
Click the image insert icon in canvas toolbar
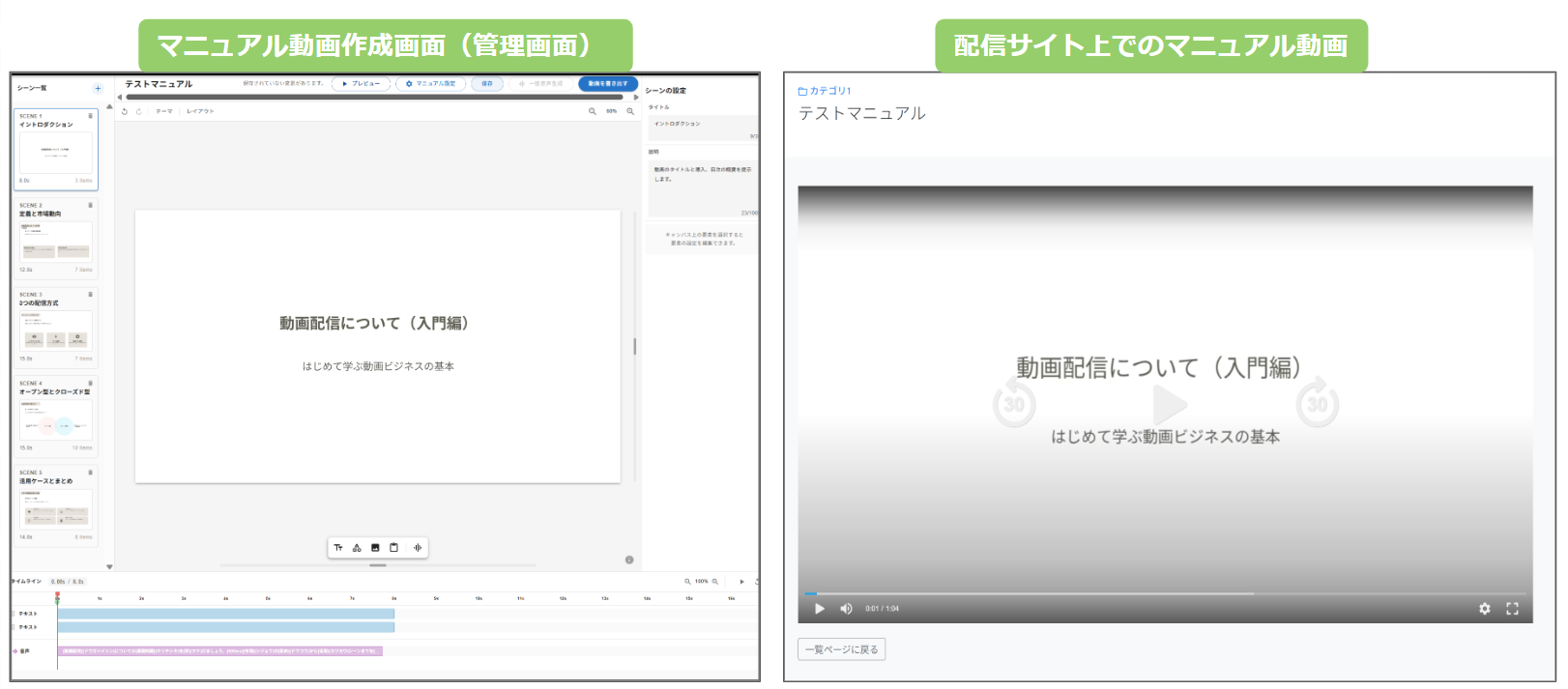coord(375,548)
